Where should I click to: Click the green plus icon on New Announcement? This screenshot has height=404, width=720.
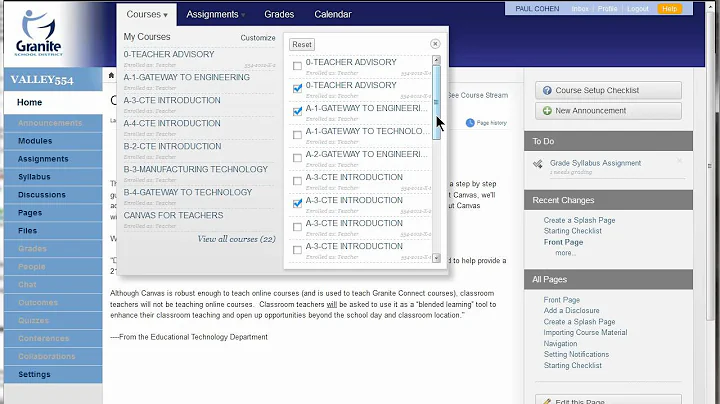pyautogui.click(x=547, y=111)
